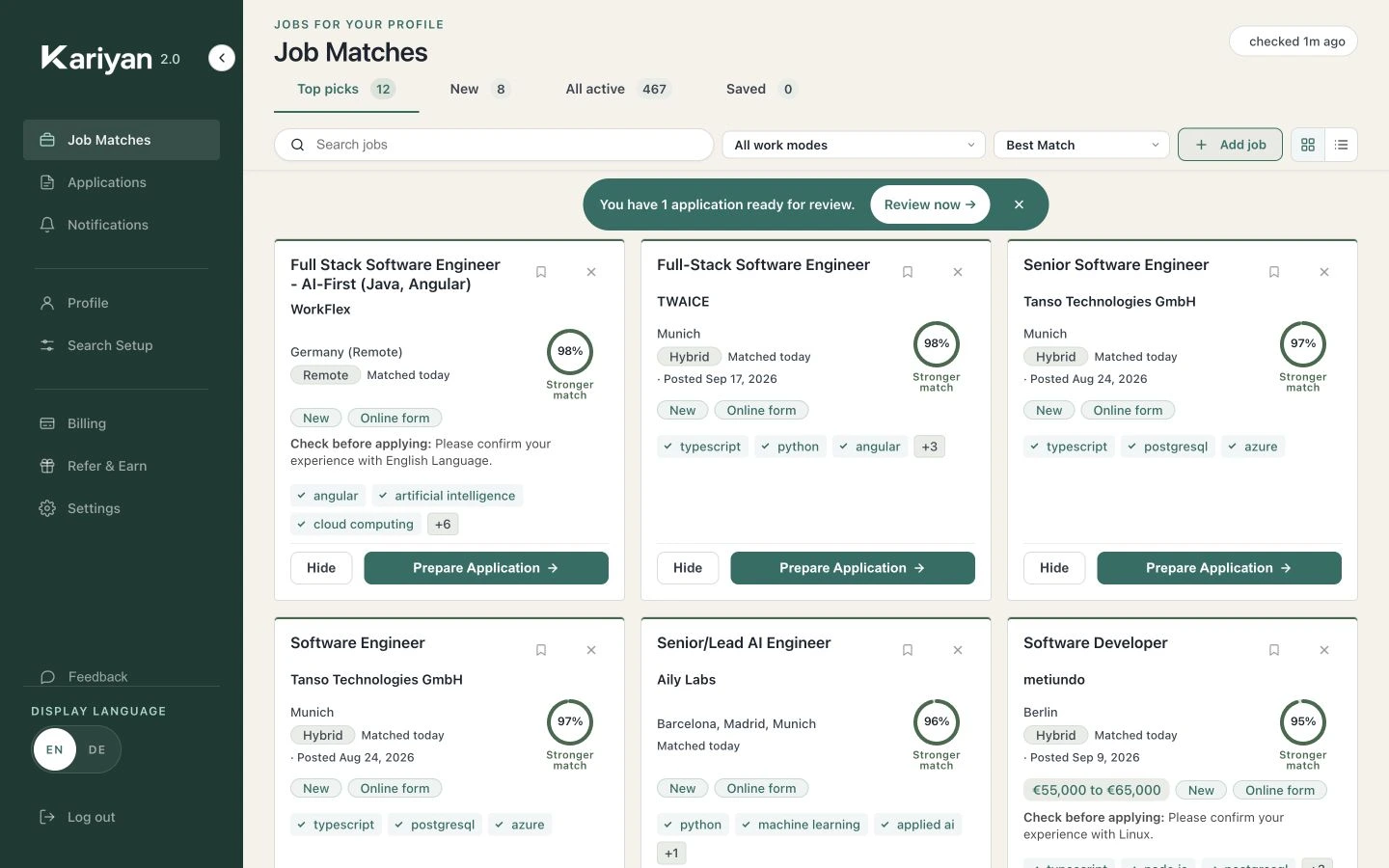Open the Applications page
Image resolution: width=1389 pixels, height=868 pixels.
[x=122, y=182]
